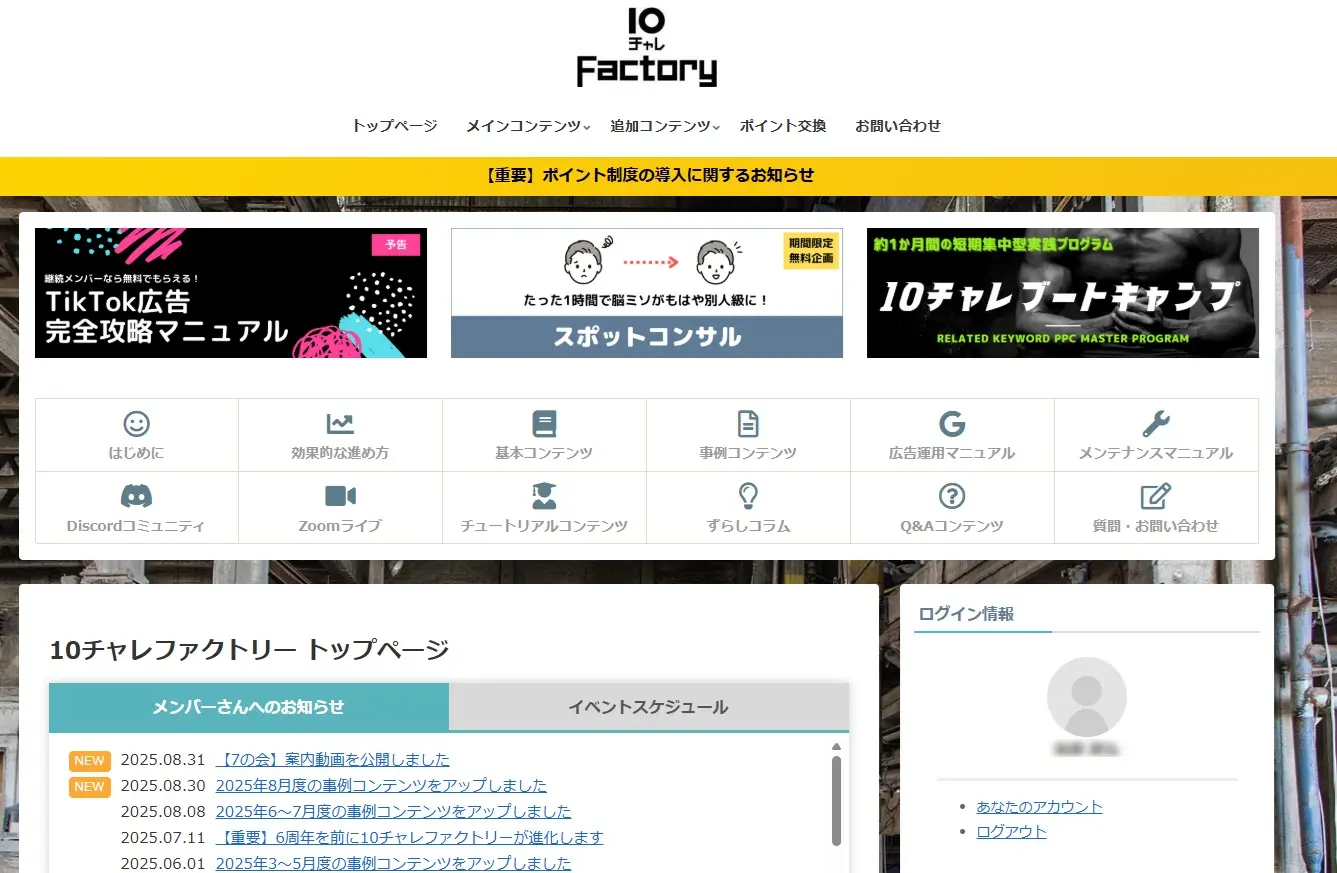The image size is (1337, 873).
Task: Select the メンバーさんへのお知らせ tab
Action: (248, 707)
